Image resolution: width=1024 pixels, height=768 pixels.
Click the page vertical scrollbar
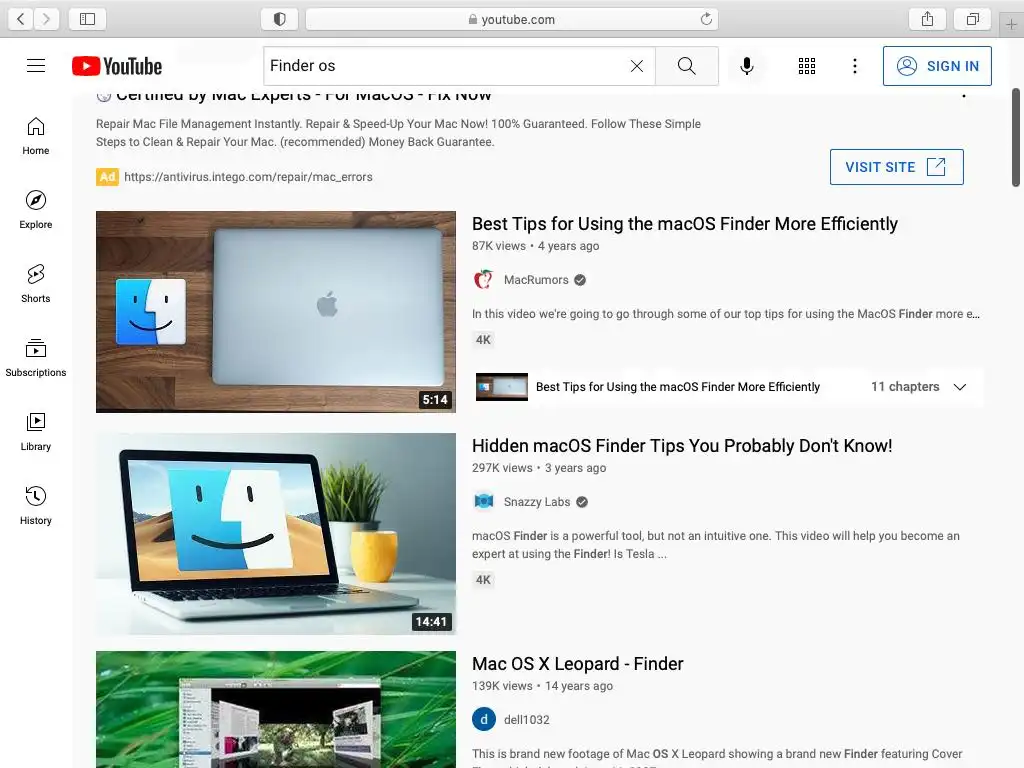(1016, 137)
